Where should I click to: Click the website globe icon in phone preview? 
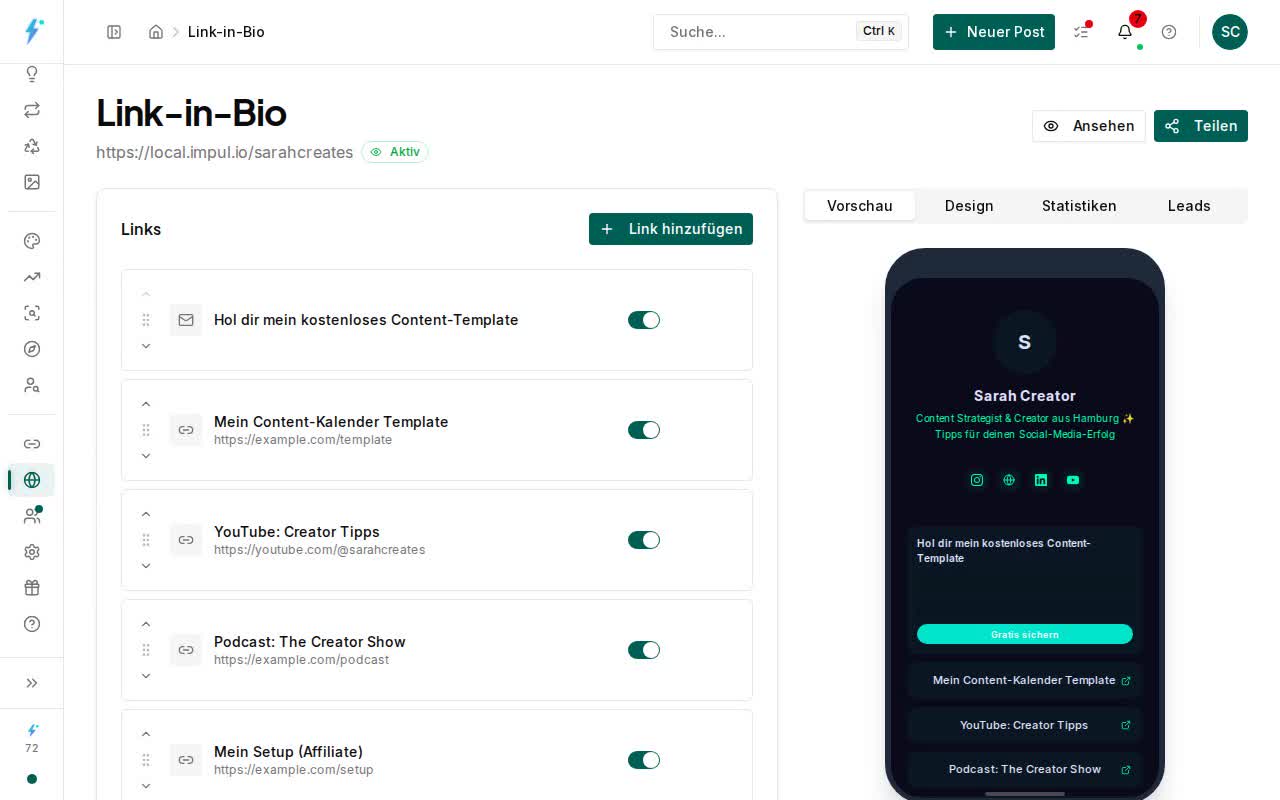click(1009, 480)
